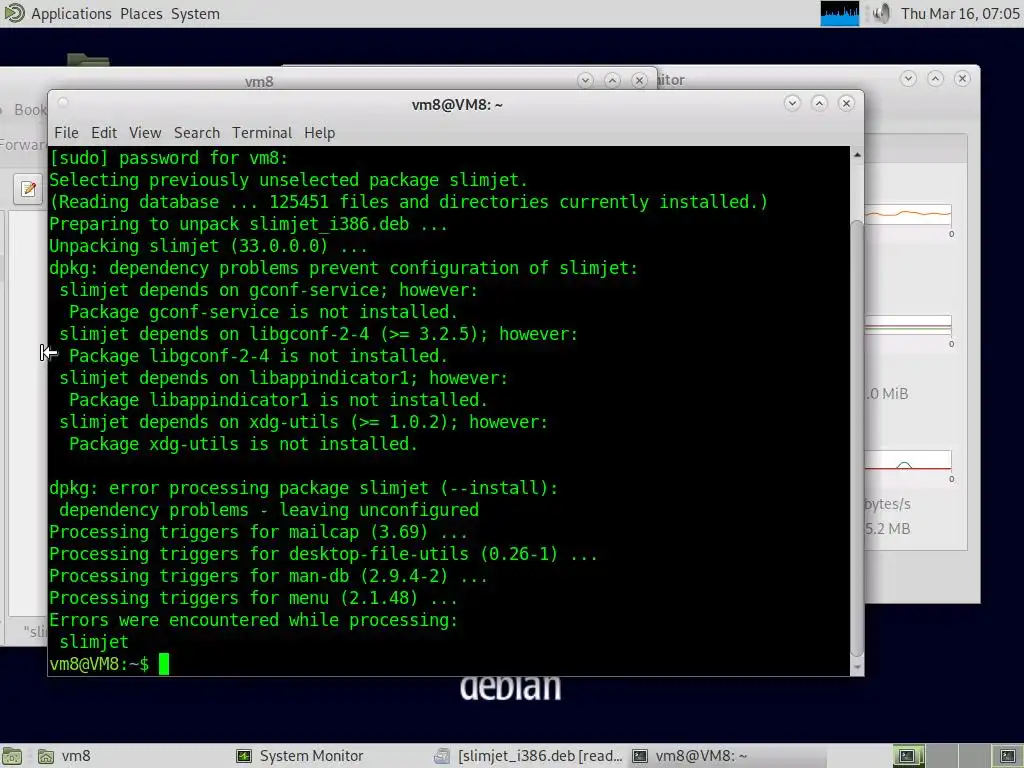
Task: Click the terminal prompt line vm8@VM8:~$
Action: coord(99,664)
